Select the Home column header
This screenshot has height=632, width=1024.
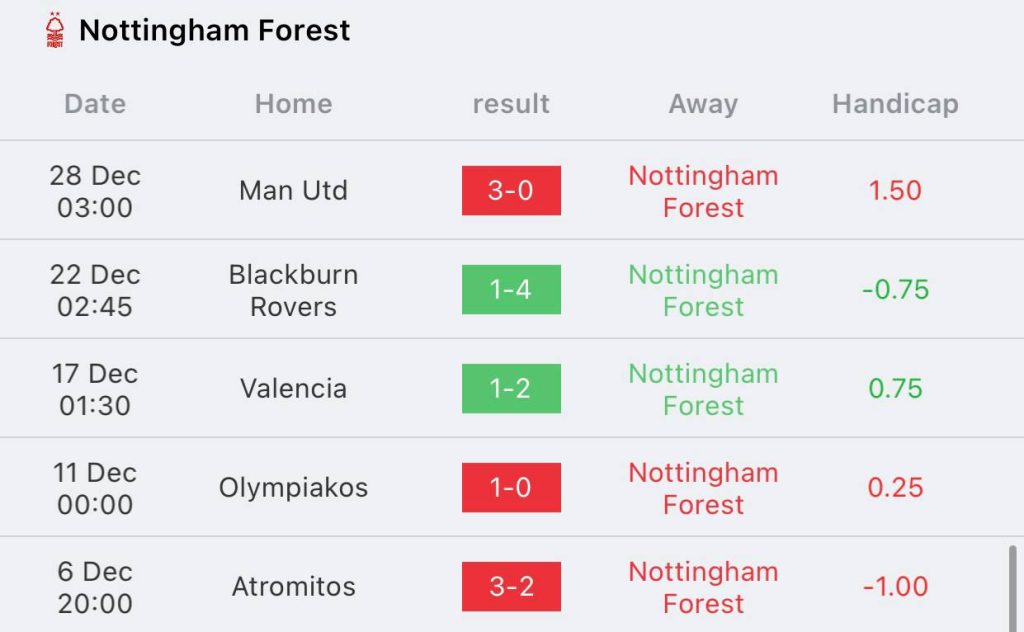pyautogui.click(x=293, y=104)
